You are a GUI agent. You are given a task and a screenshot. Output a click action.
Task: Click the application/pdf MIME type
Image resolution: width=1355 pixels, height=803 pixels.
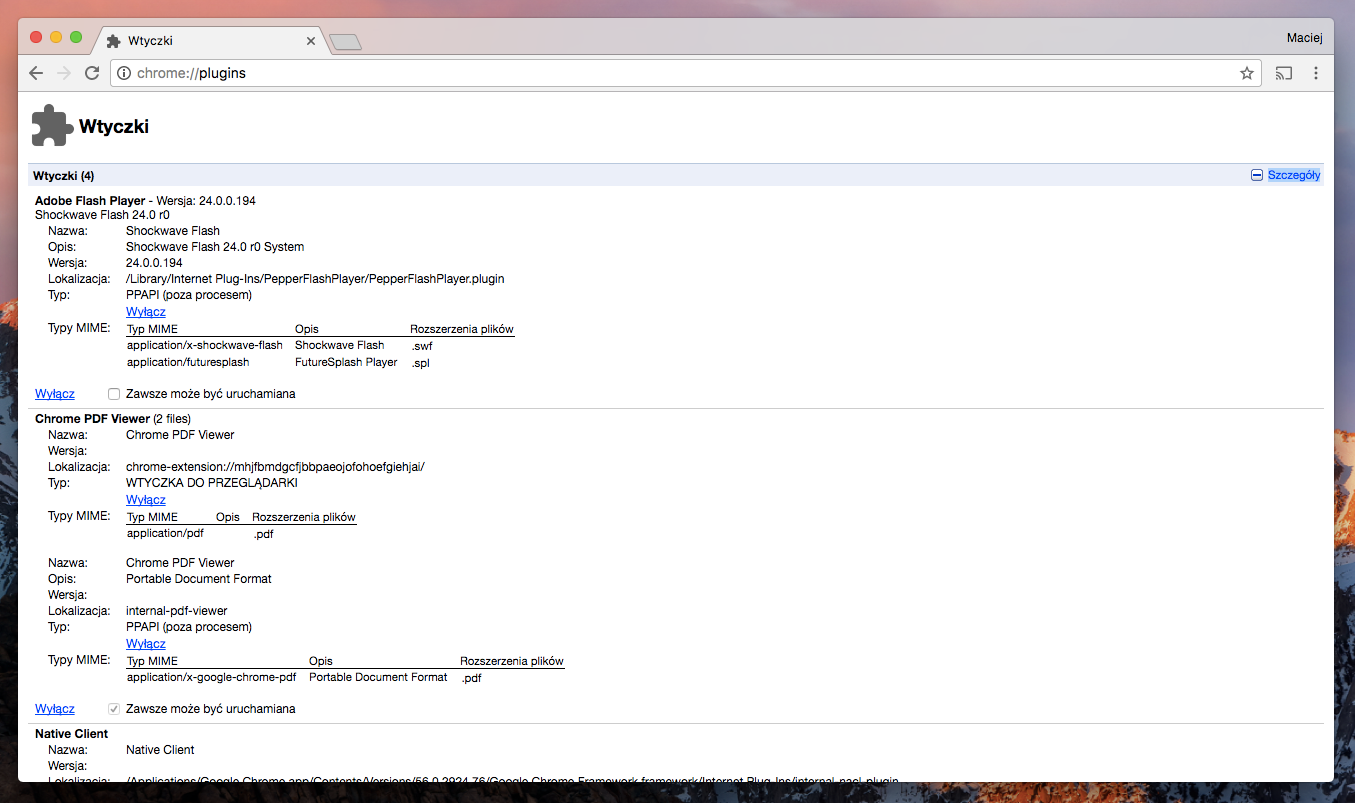(165, 533)
